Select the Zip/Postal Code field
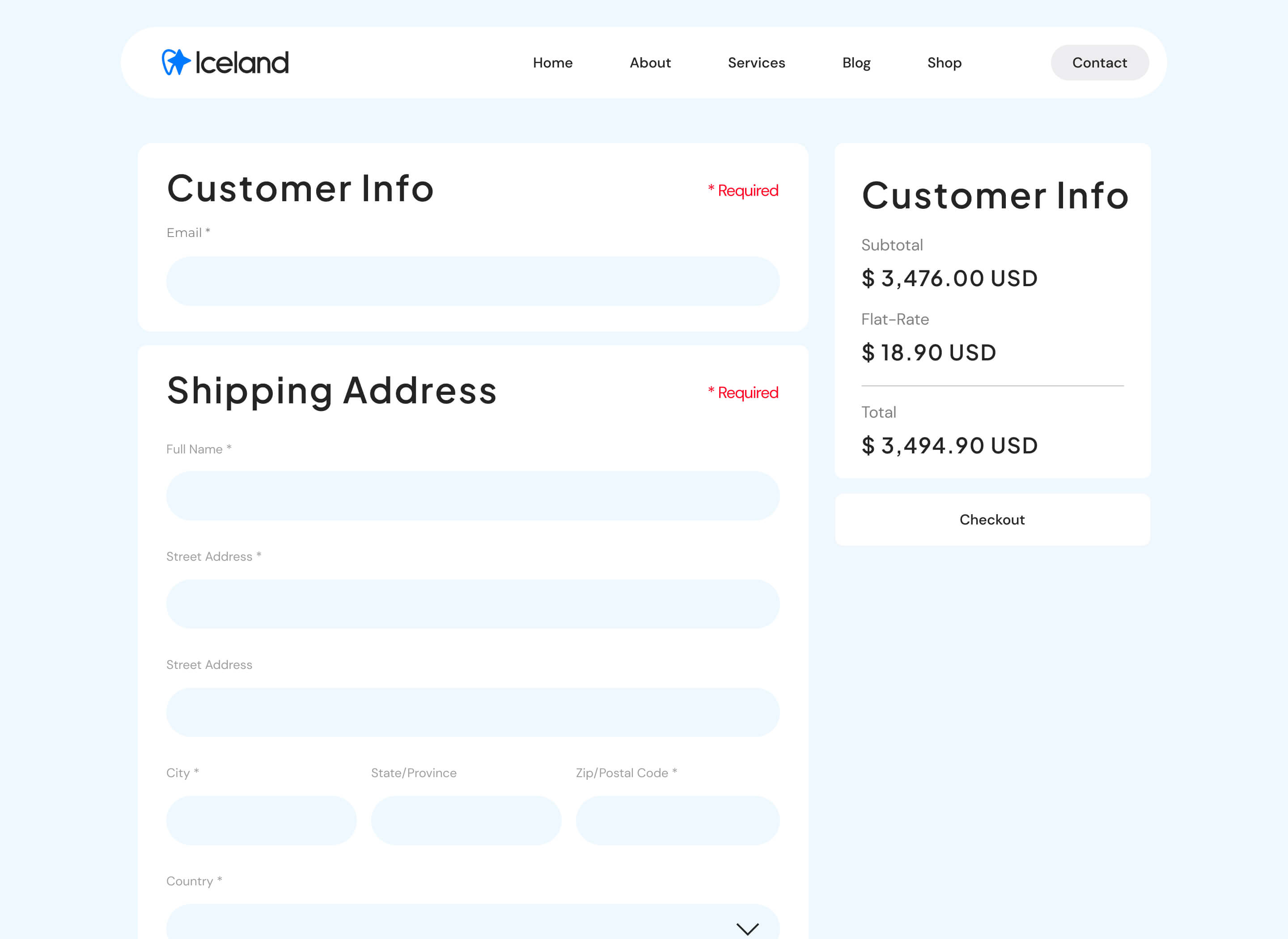 pyautogui.click(x=678, y=820)
